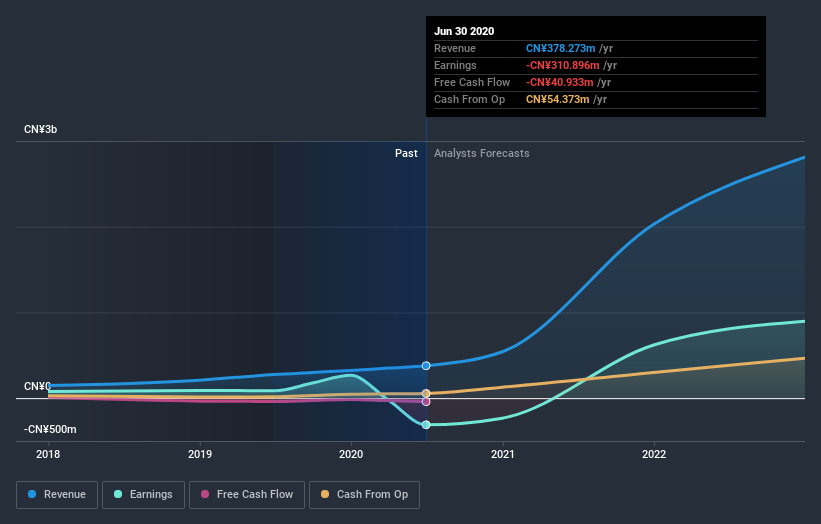The height and width of the screenshot is (524, 821).
Task: Click the CN¥3b y-axis label
Action: pos(40,129)
